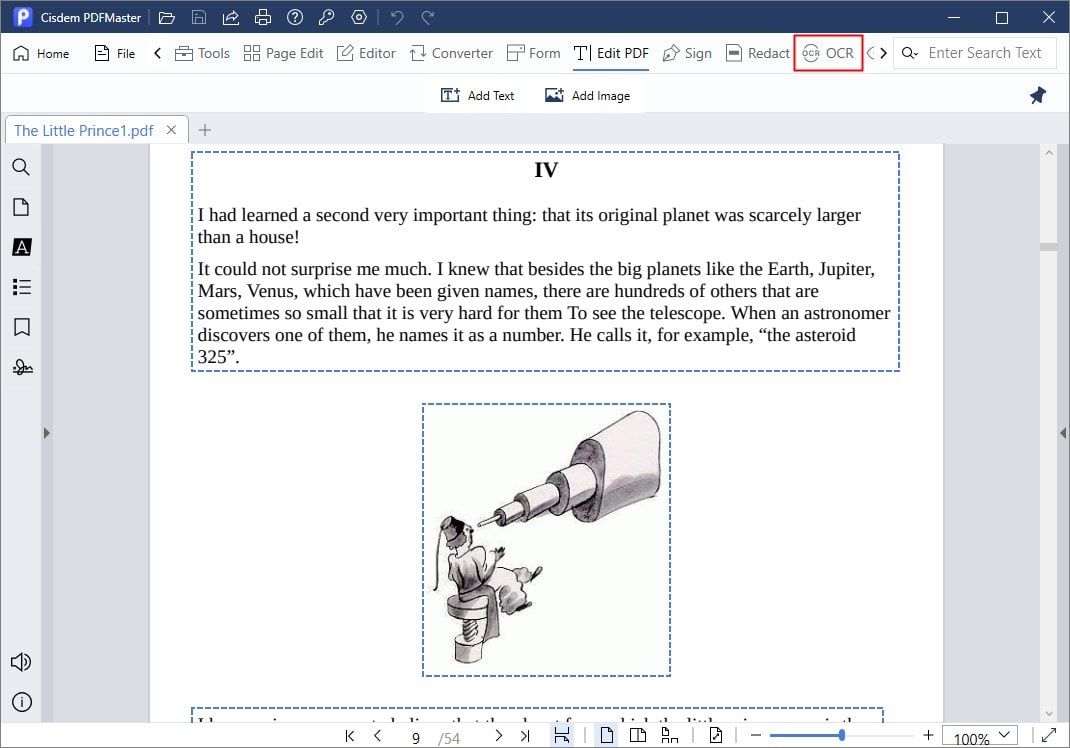Add a new document tab
This screenshot has width=1070, height=748.
click(205, 130)
